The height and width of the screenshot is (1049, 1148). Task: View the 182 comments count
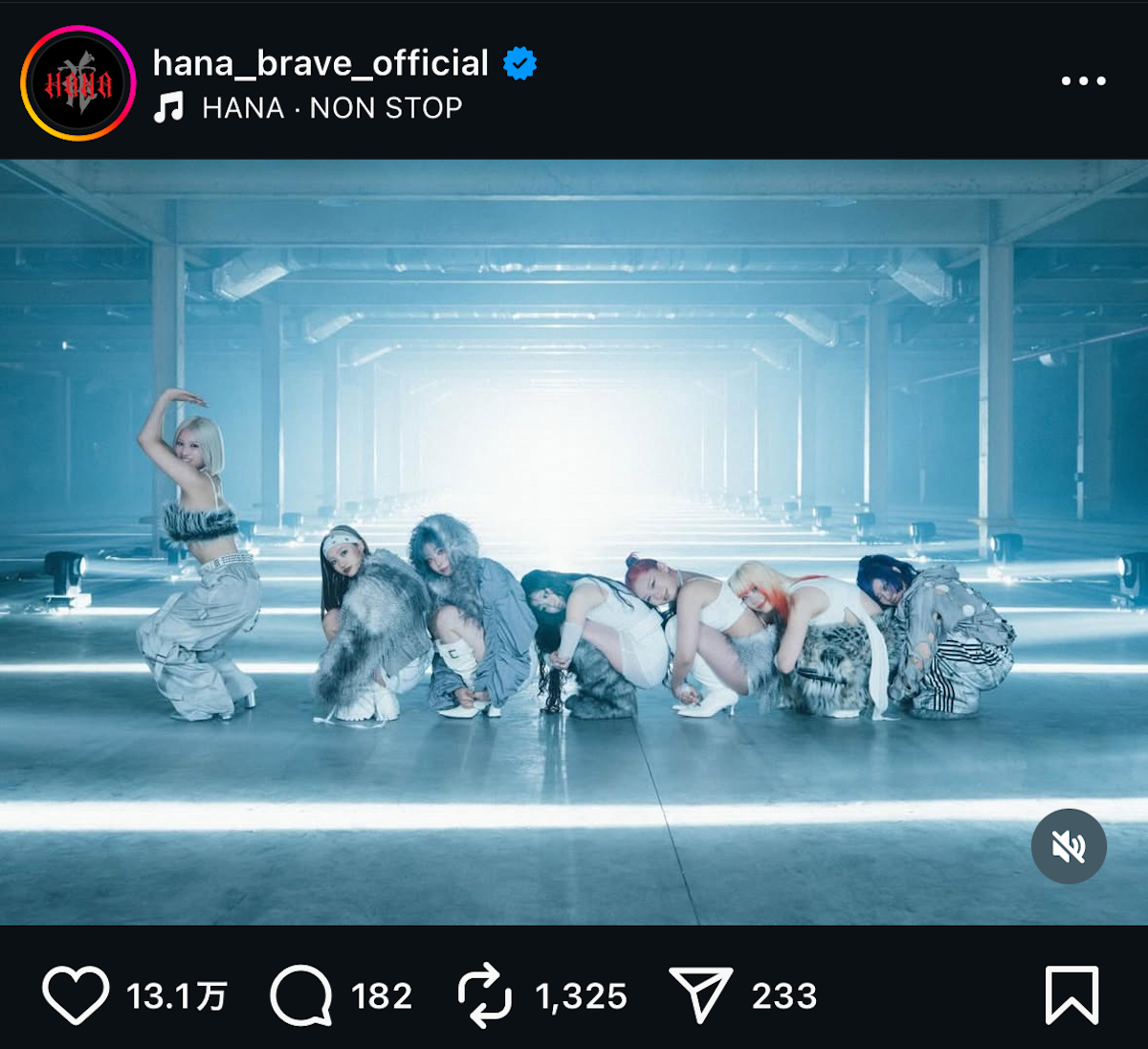(382, 996)
